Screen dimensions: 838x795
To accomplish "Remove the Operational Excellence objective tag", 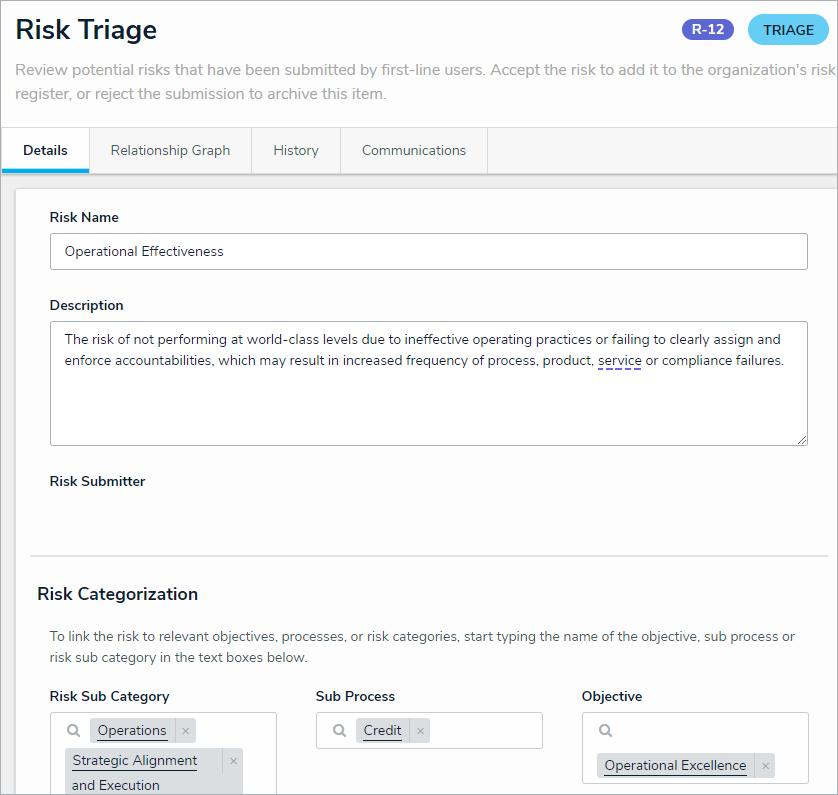I will pos(765,766).
